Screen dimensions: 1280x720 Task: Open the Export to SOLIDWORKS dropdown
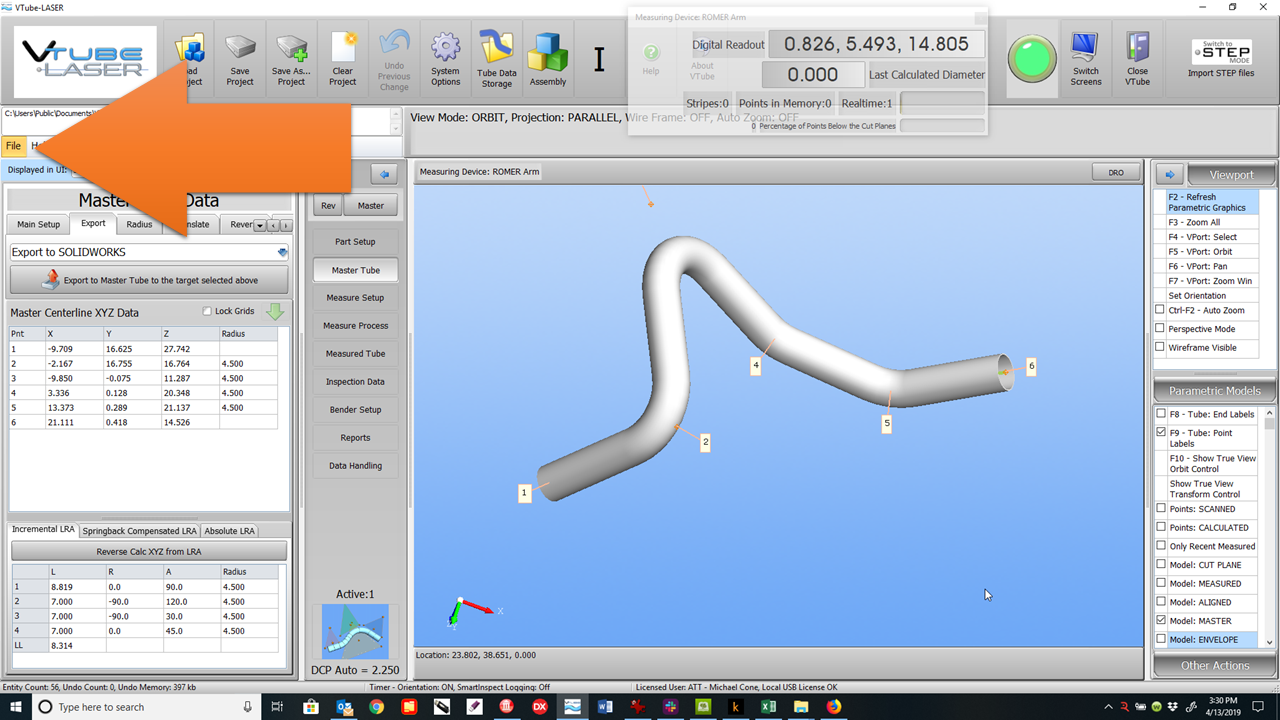[x=282, y=252]
